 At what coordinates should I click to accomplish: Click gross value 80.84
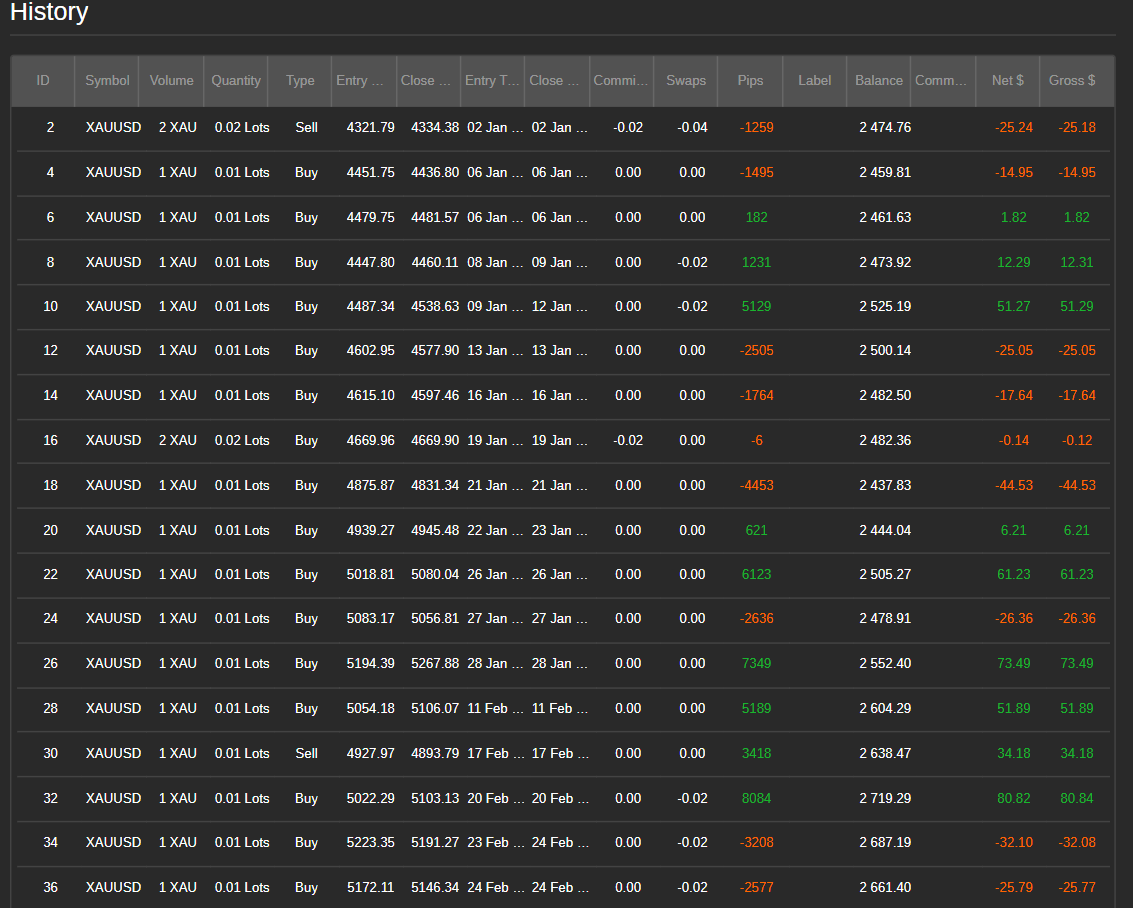[1077, 798]
